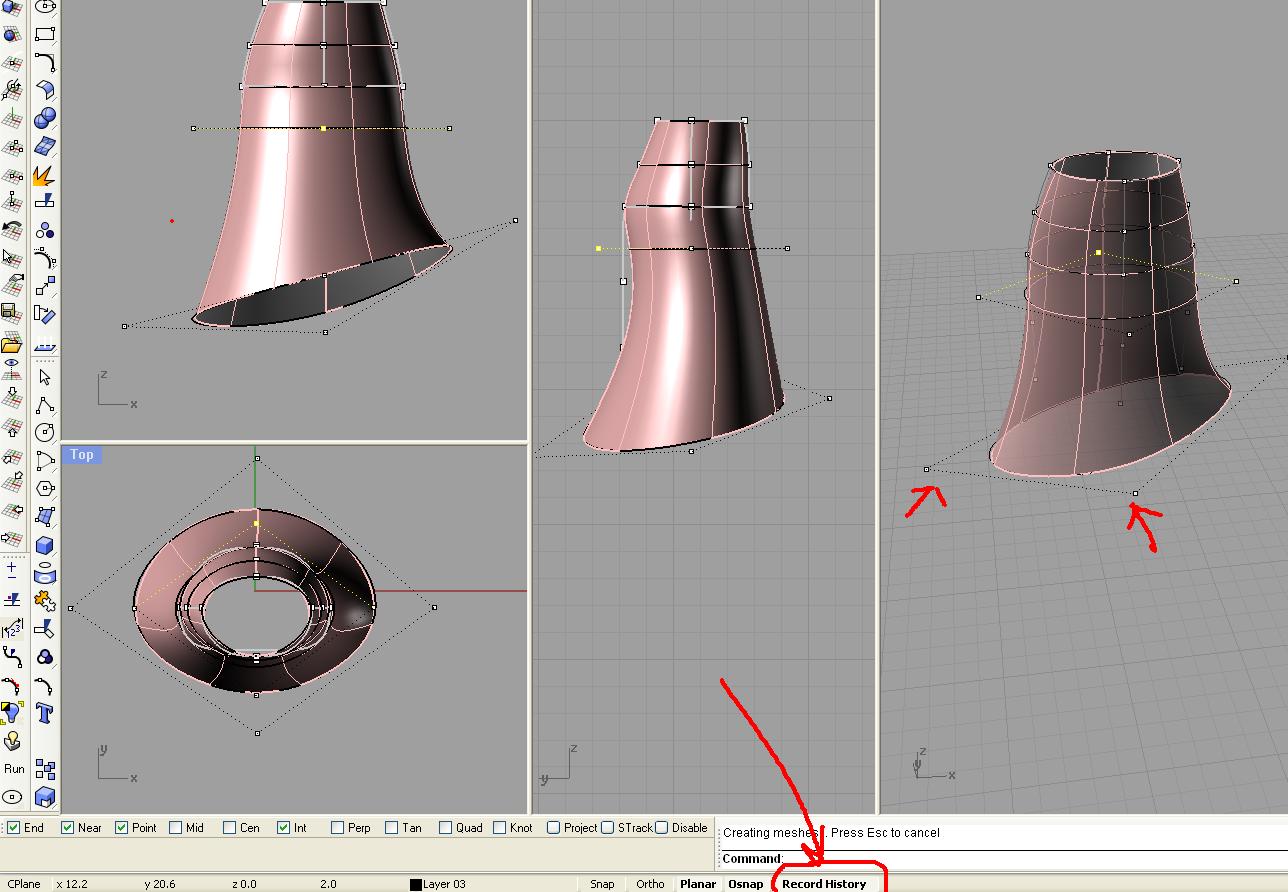Toggle Record History in status bar
The image size is (1288, 892).
coord(824,884)
